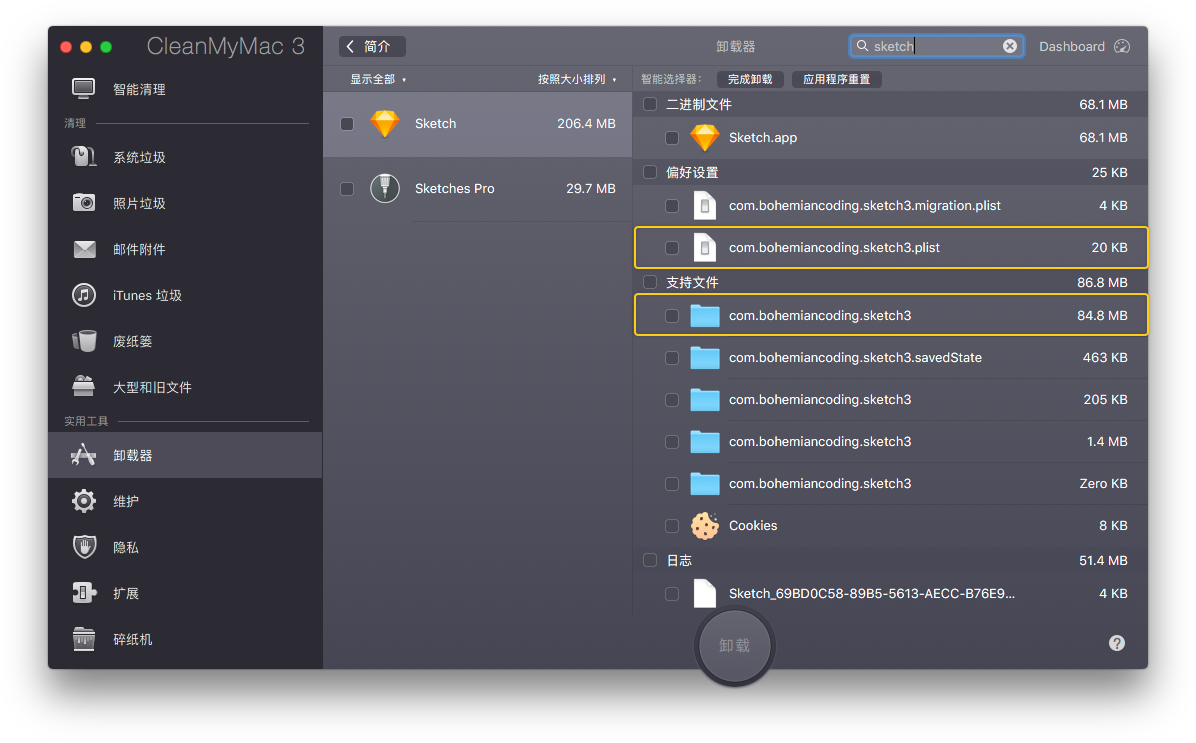Viewport: 1196px width, 743px height.
Task: Select 维护 sidebar item
Action: [185, 501]
